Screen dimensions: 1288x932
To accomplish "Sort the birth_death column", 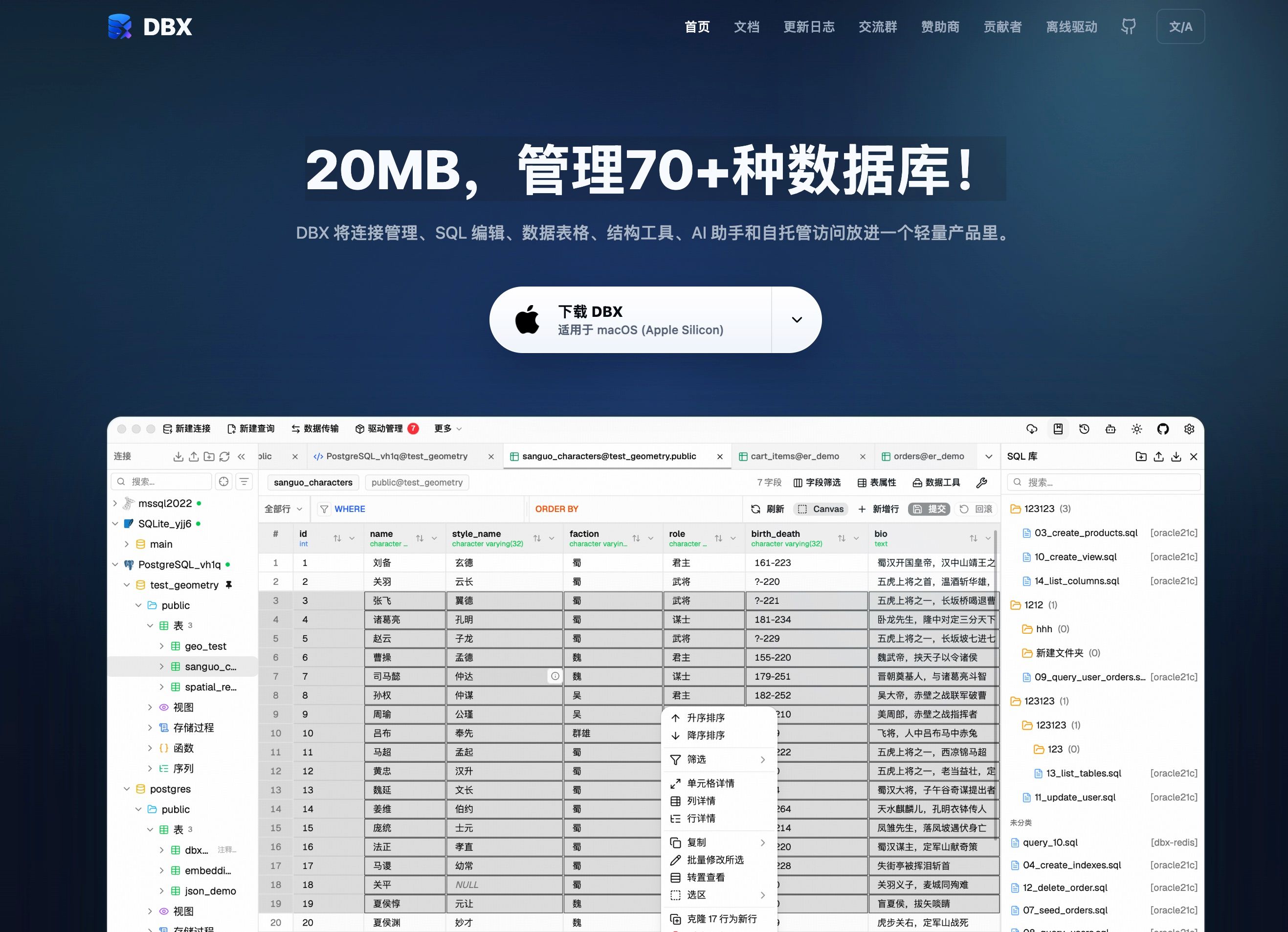I will 842,538.
